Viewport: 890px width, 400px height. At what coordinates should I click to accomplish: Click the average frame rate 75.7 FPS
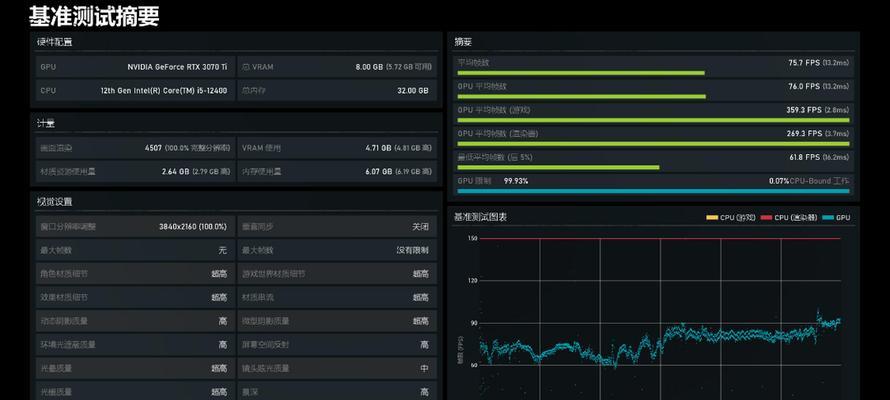click(x=804, y=63)
